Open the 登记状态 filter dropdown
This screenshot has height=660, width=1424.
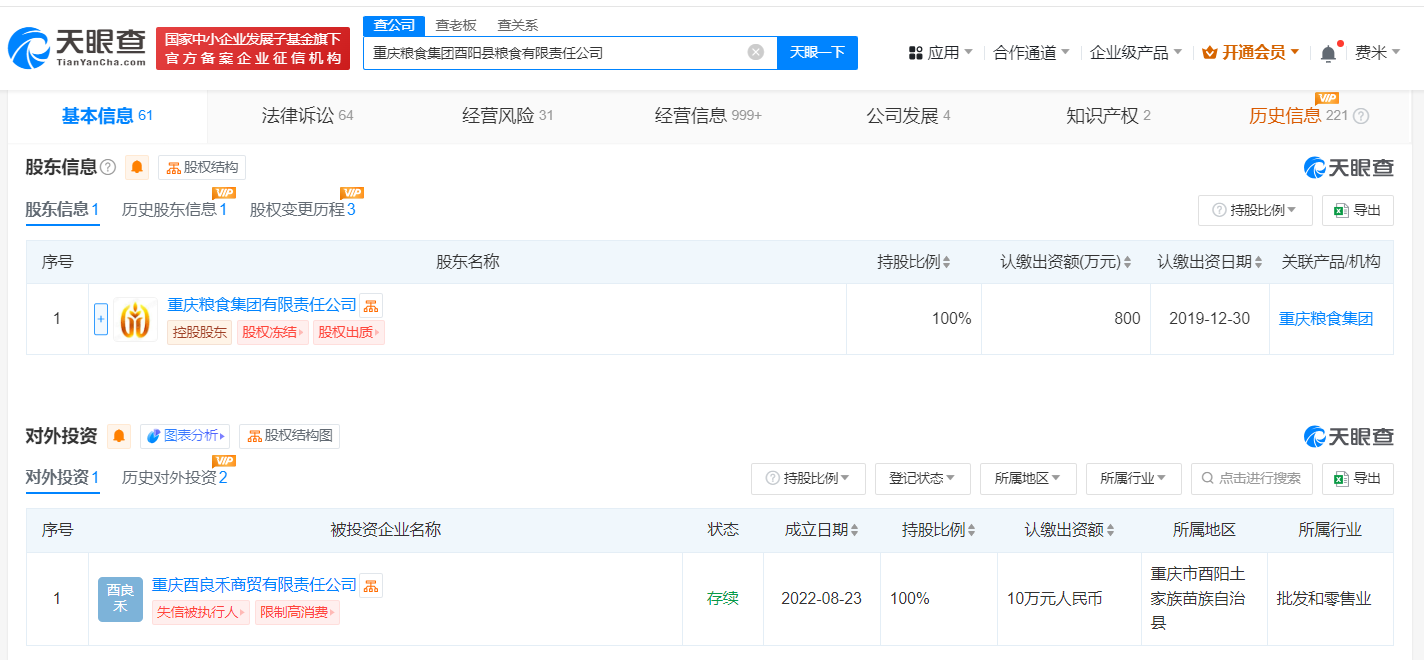tap(922, 478)
